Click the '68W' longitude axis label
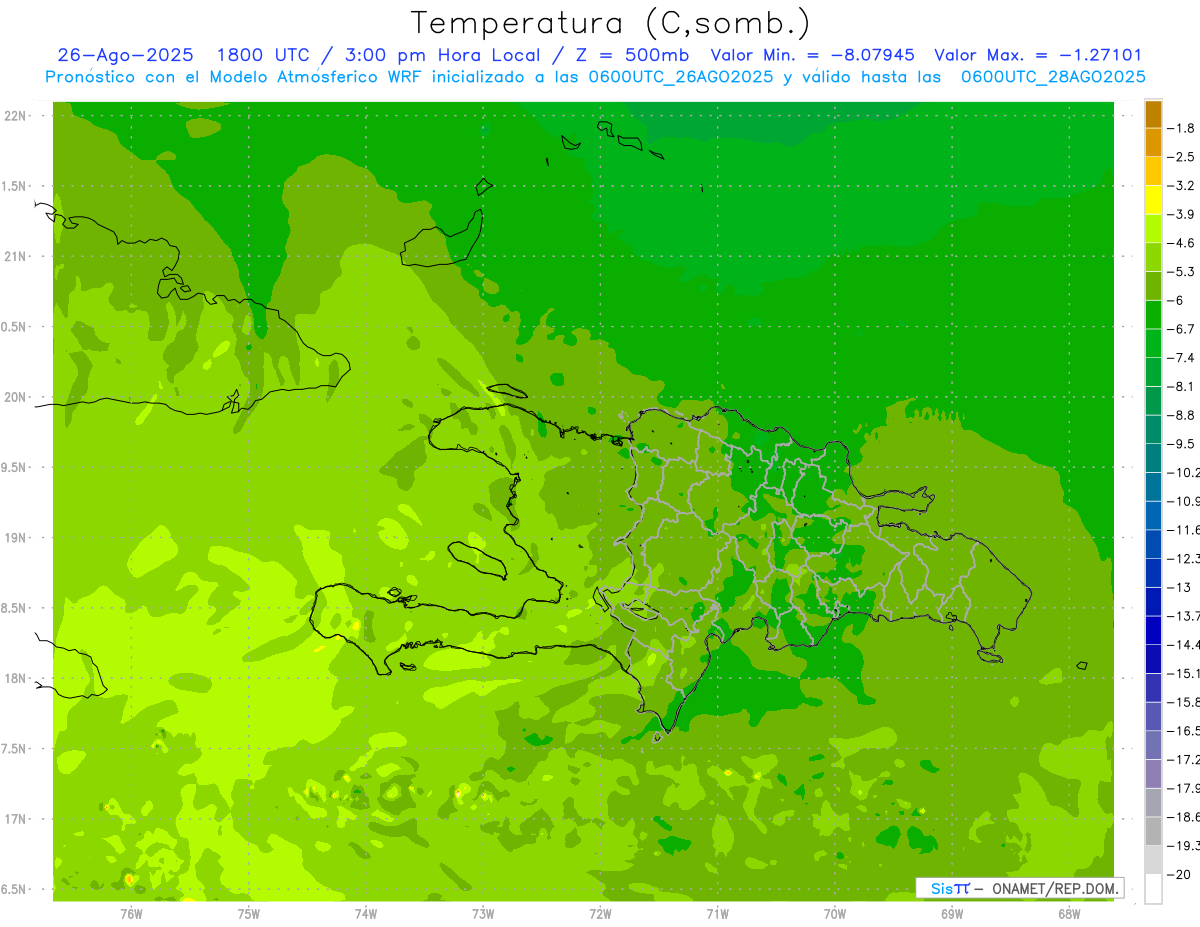Image resolution: width=1200 pixels, height=927 pixels. pyautogui.click(x=1069, y=914)
